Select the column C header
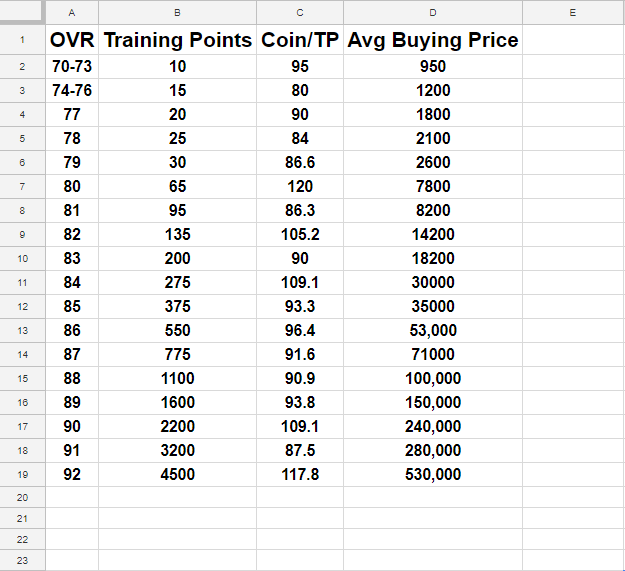Viewport: 625px width, 571px height. 300,12
